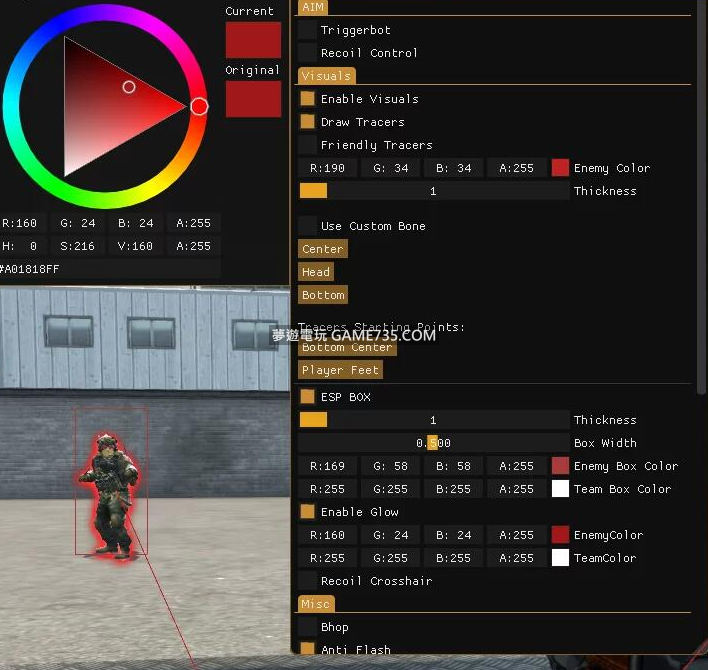Open the glow EnemyColor swatch
The width and height of the screenshot is (708, 670).
pyautogui.click(x=560, y=535)
